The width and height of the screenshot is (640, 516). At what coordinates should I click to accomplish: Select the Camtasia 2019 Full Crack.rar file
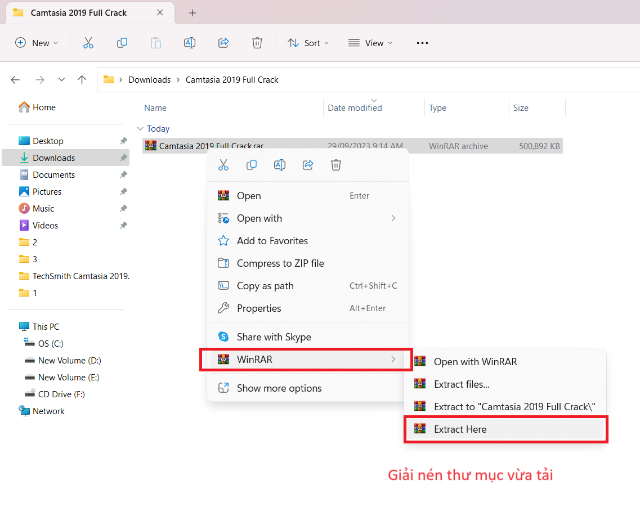(353, 146)
